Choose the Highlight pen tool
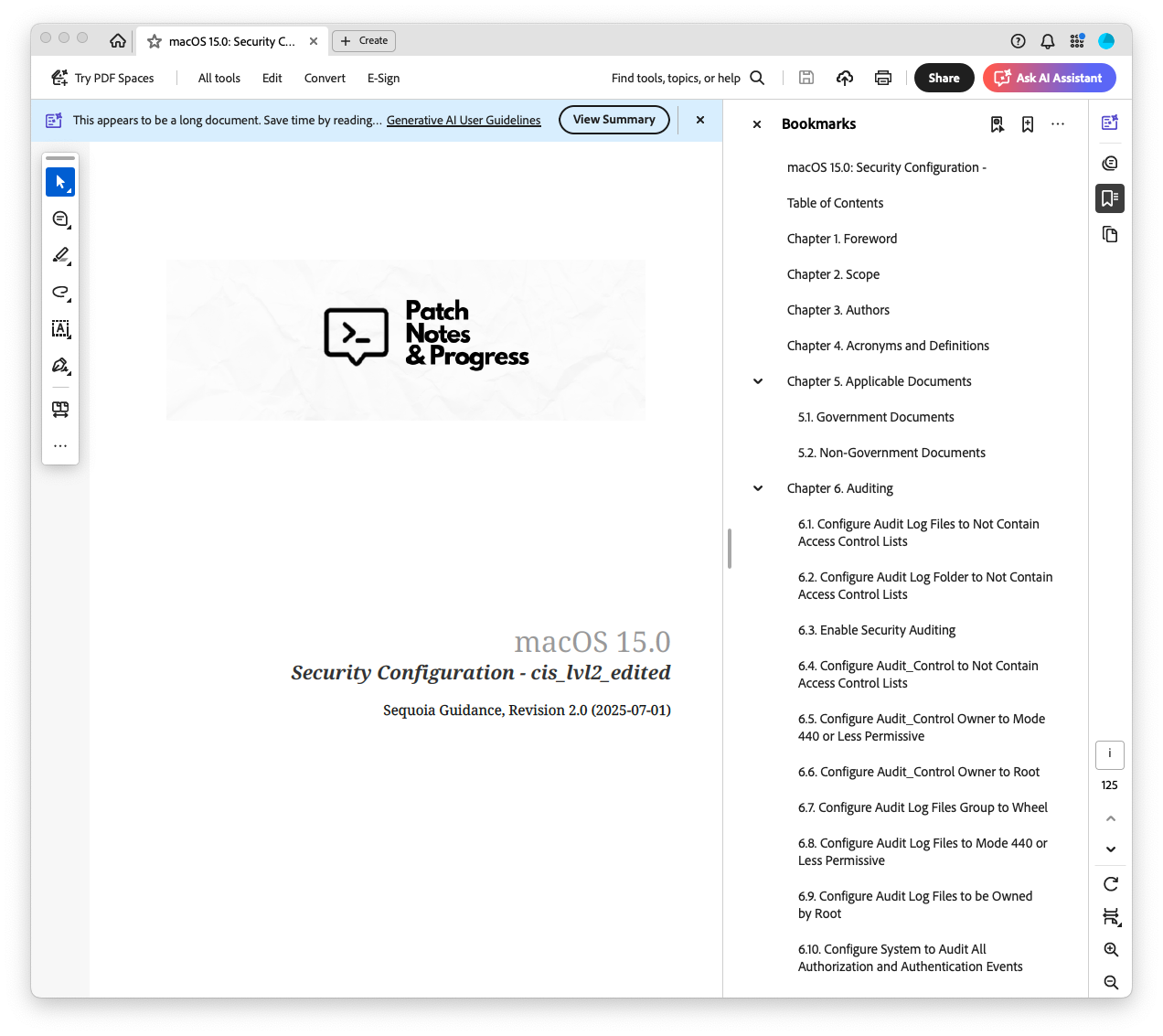The image size is (1163, 1036). [60, 256]
